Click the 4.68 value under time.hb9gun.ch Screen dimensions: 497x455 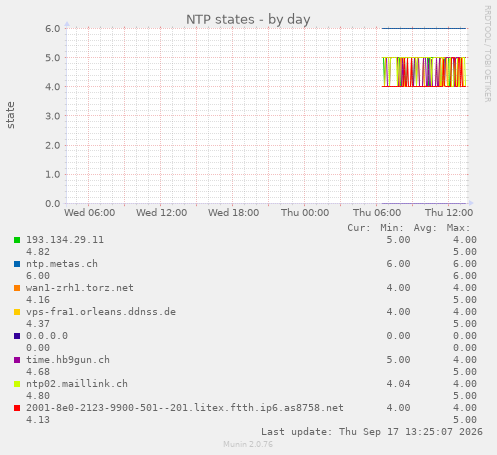[x=38, y=372]
